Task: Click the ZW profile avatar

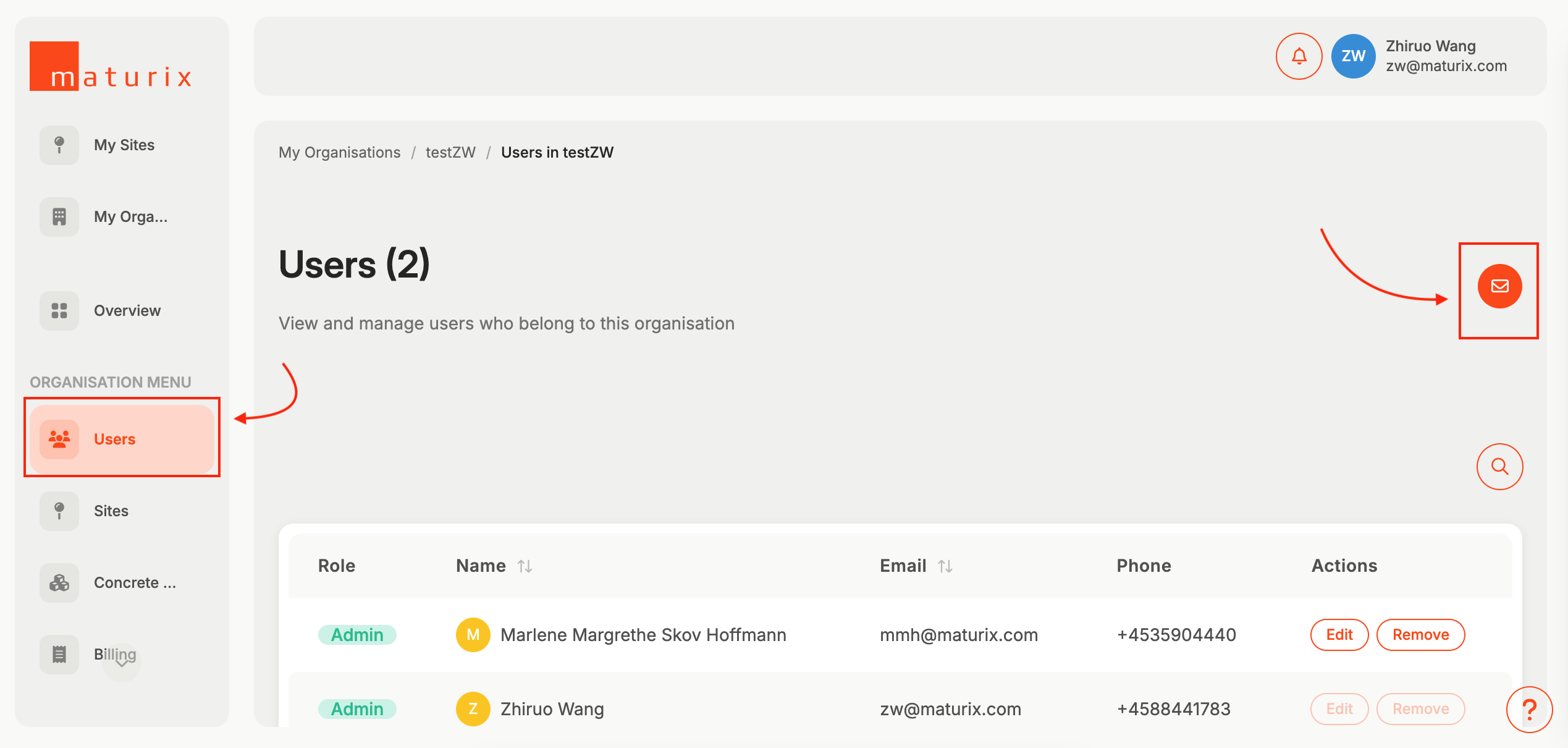Action: click(1353, 56)
